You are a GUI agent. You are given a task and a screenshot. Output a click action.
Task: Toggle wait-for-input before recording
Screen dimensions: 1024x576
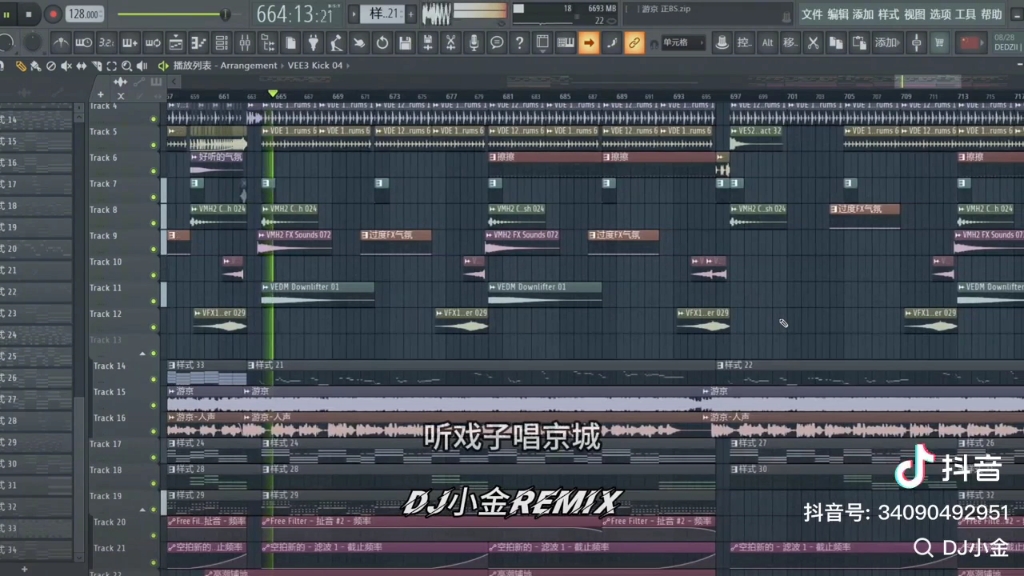click(x=84, y=43)
